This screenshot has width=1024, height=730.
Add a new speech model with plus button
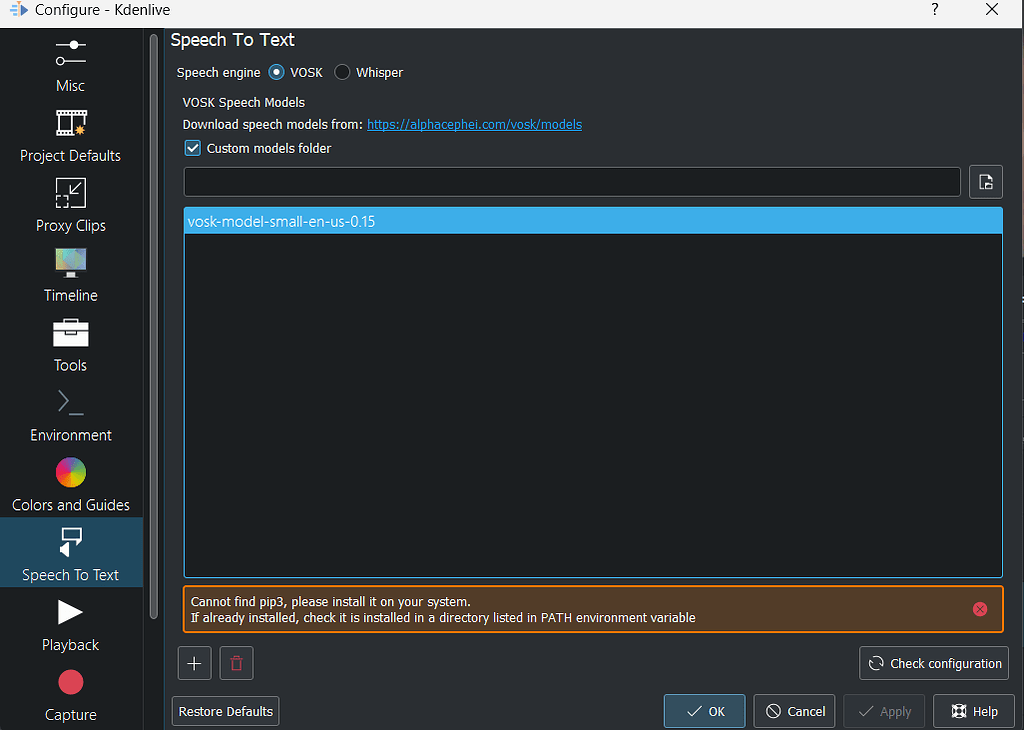click(194, 663)
